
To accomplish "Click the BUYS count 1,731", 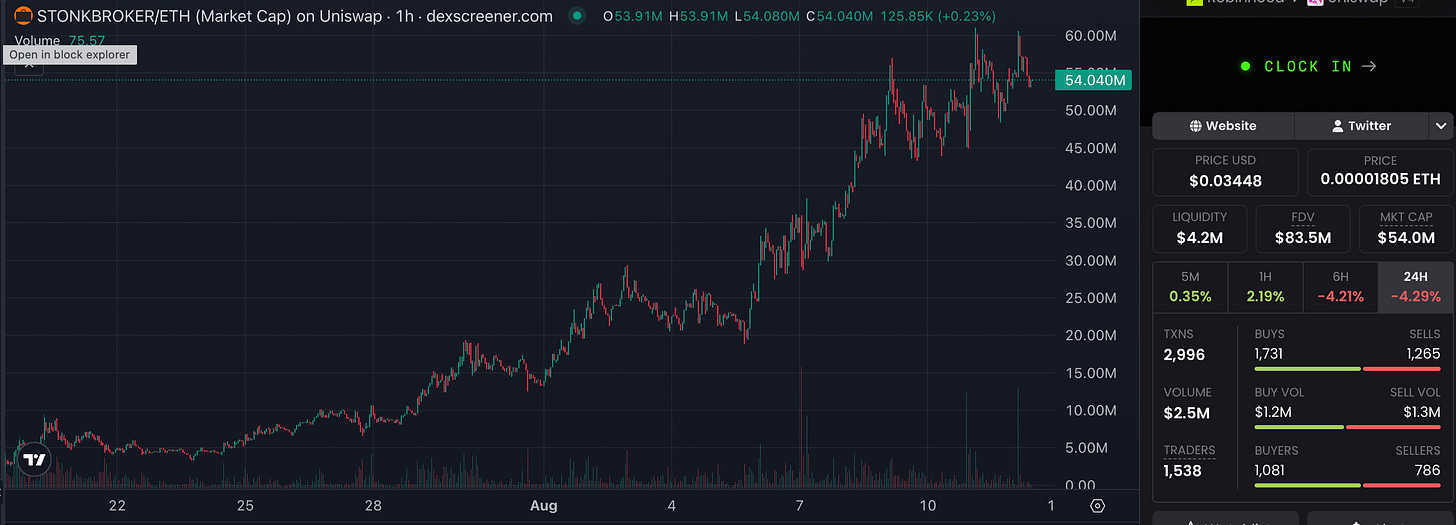I will click(1268, 353).
